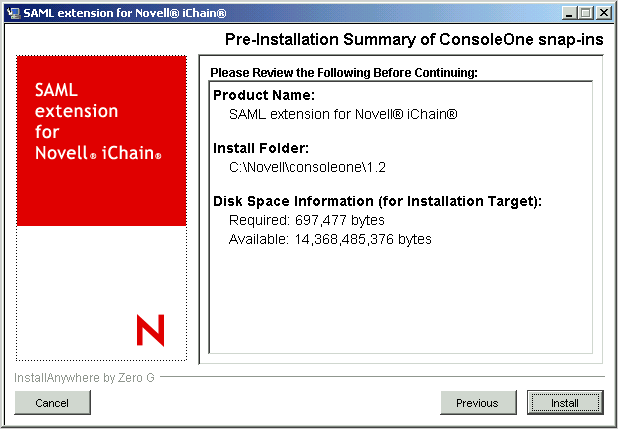618x429 pixels.
Task: Select the Product Name label
Action: (x=264, y=96)
